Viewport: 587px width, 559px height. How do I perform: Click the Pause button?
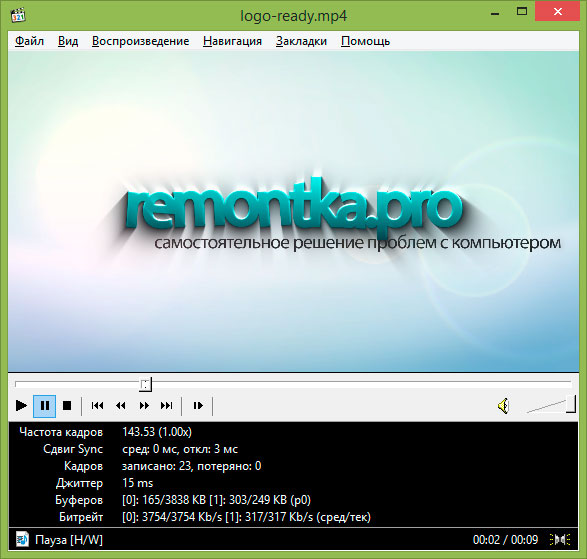(45, 405)
